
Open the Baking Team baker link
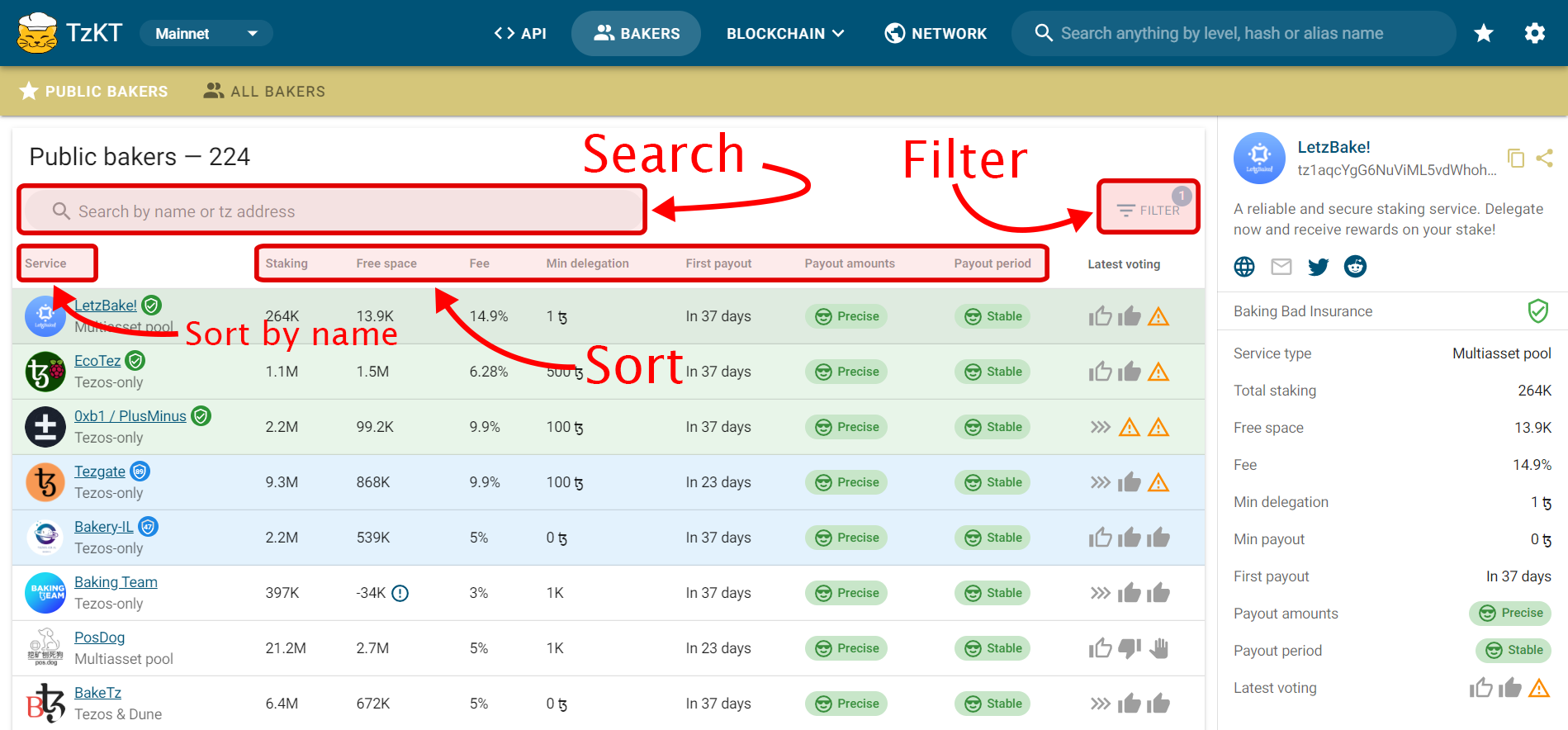click(x=116, y=582)
